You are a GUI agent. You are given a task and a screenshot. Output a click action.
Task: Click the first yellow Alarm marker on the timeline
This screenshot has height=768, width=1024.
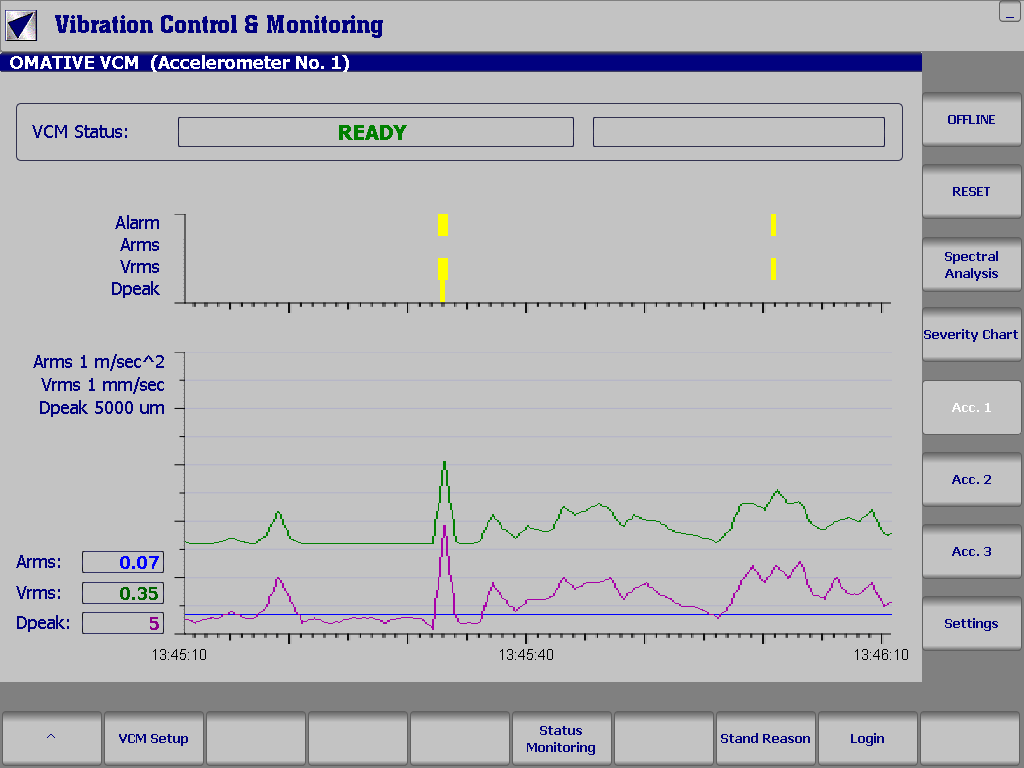[x=442, y=224]
